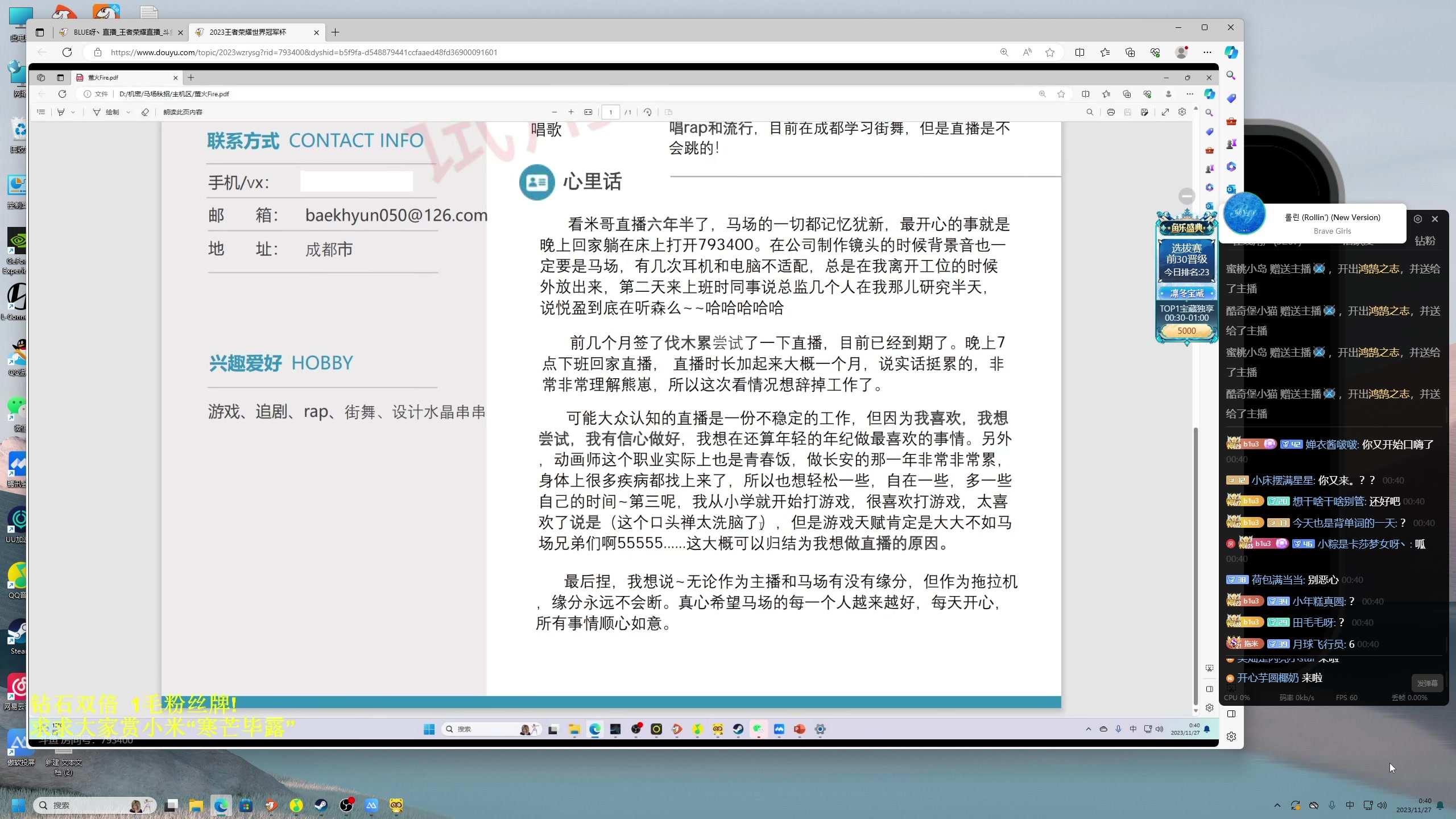Image resolution: width=1456 pixels, height=819 pixels.
Task: Click the PDF zoom in plus icon
Action: 571,112
